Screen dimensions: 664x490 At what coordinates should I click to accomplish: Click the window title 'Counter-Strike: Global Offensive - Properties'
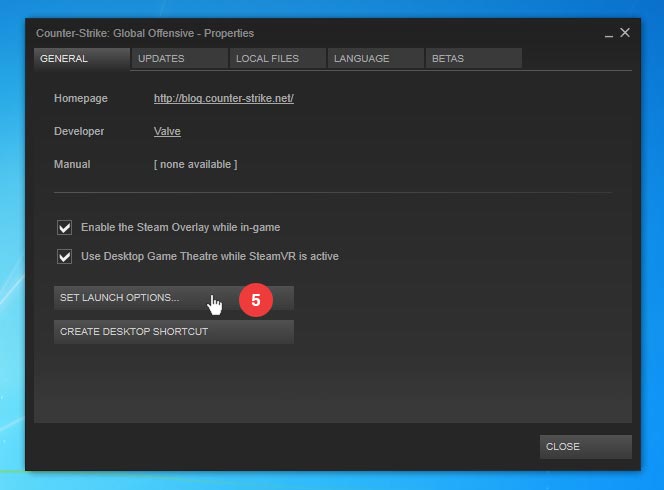point(145,33)
